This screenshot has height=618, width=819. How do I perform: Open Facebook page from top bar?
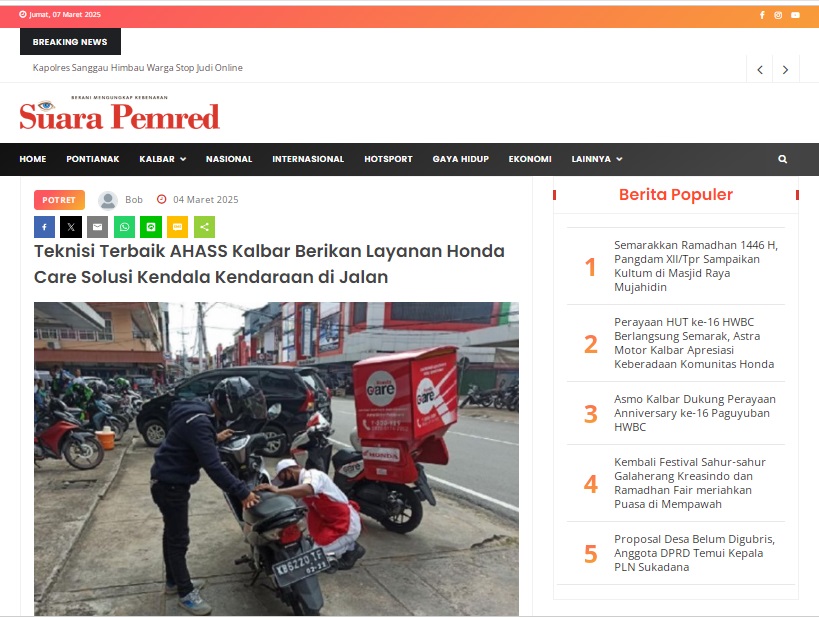point(762,15)
